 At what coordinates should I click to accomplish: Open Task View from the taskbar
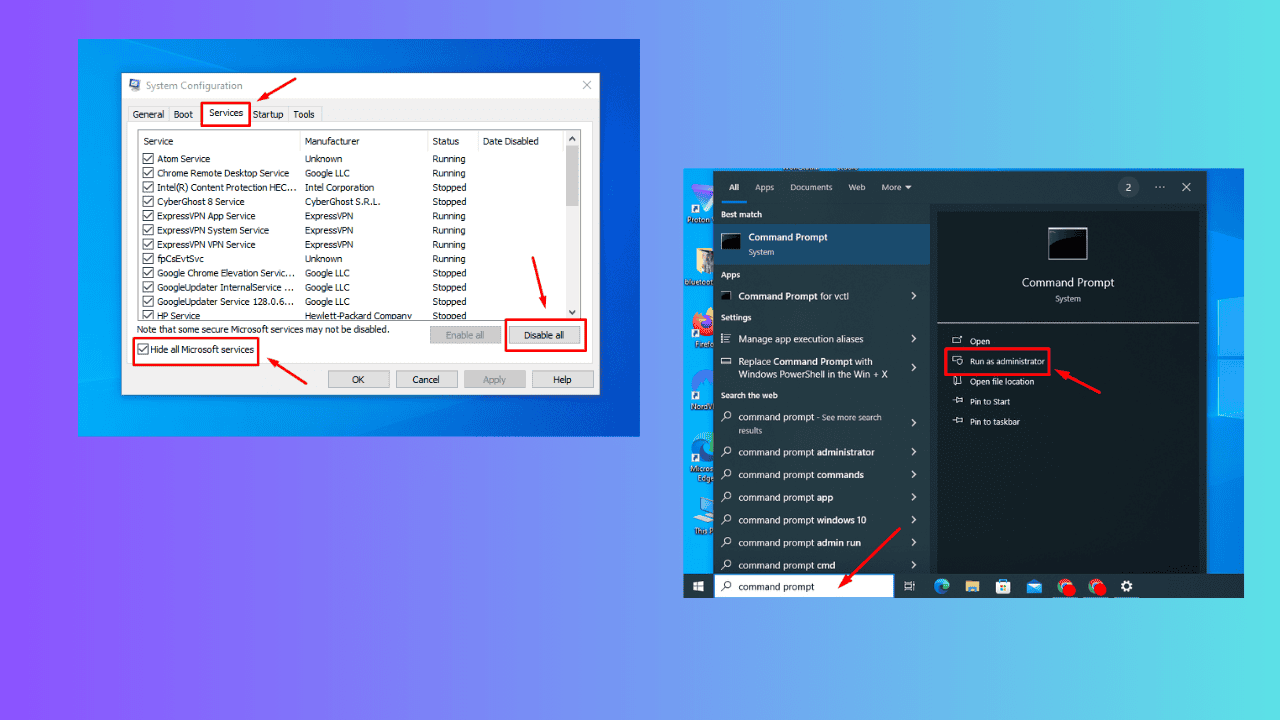click(909, 586)
